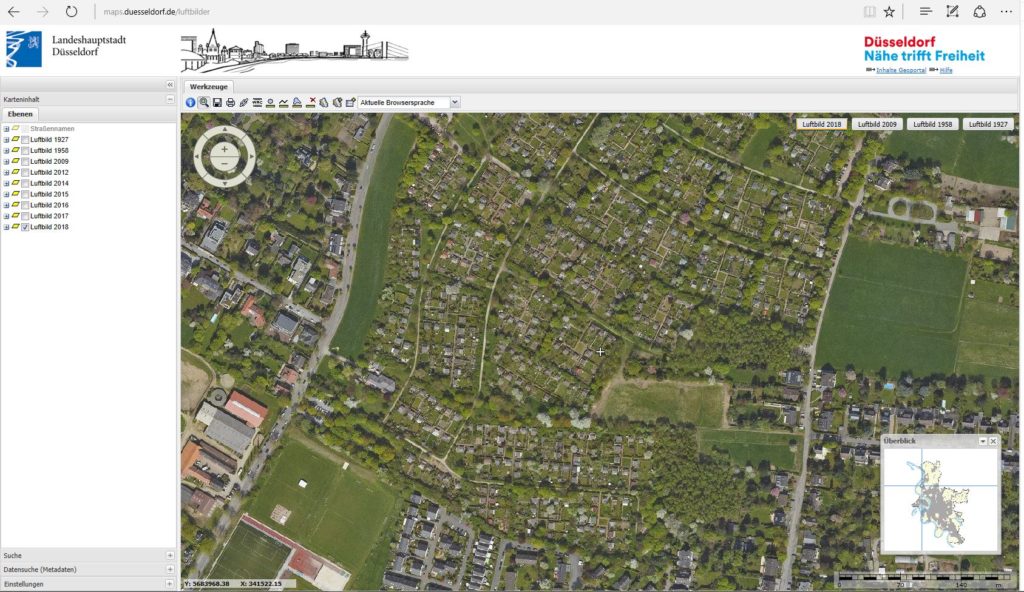Select the Ebenen tab
Viewport: 1024px width, 592px height.
click(x=20, y=114)
